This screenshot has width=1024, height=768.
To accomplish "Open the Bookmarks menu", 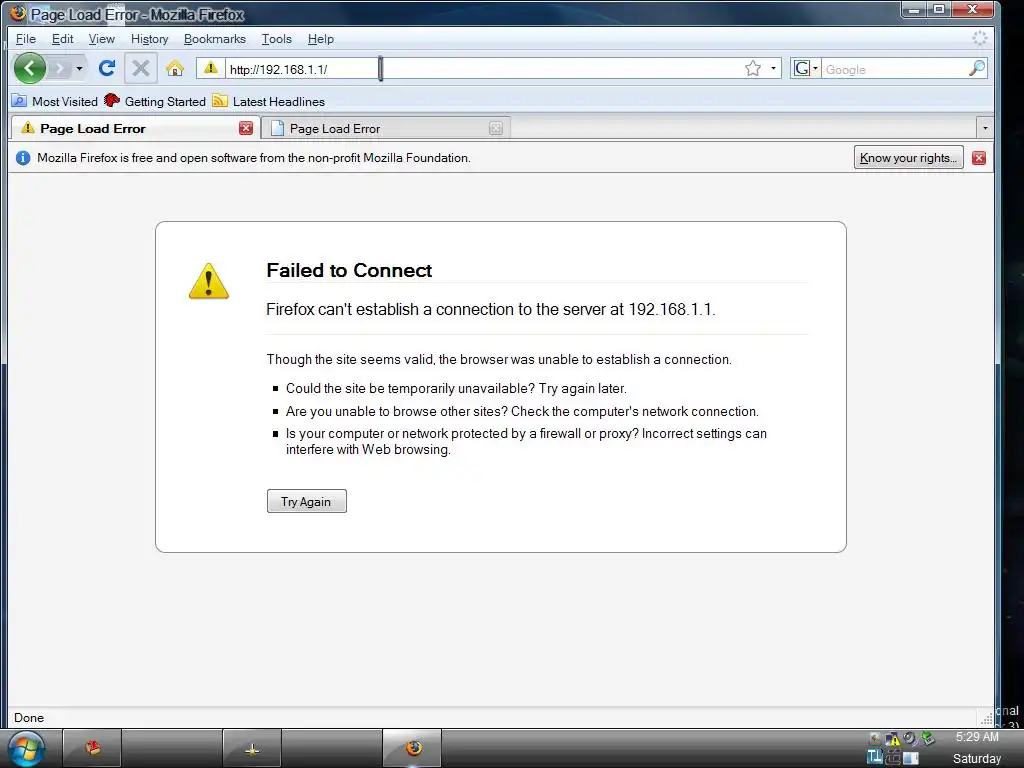I will (214, 39).
